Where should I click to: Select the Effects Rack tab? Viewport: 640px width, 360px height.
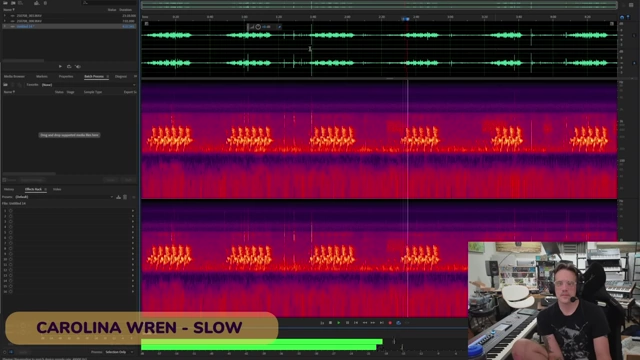[x=33, y=189]
